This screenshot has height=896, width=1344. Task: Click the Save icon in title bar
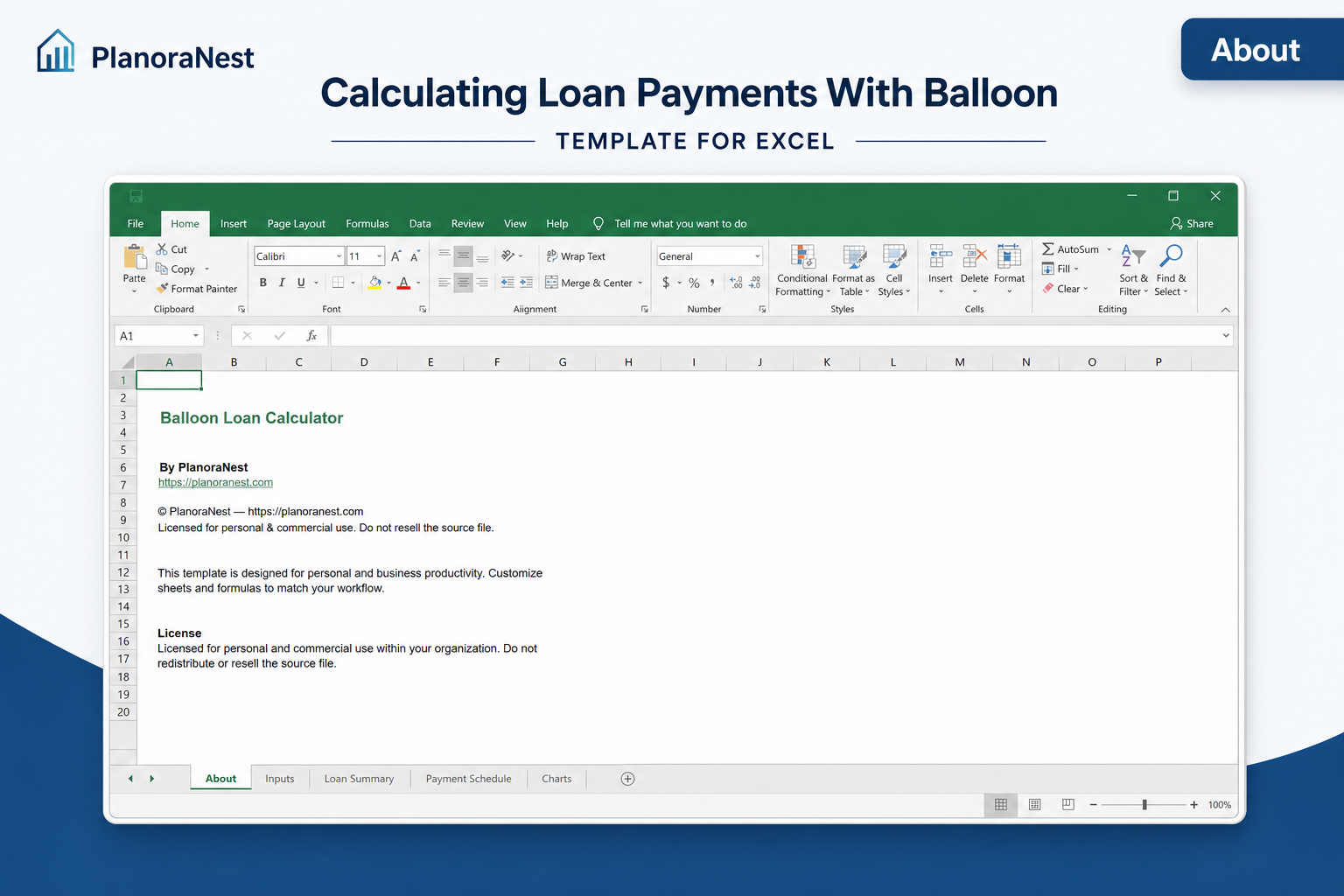pos(136,196)
